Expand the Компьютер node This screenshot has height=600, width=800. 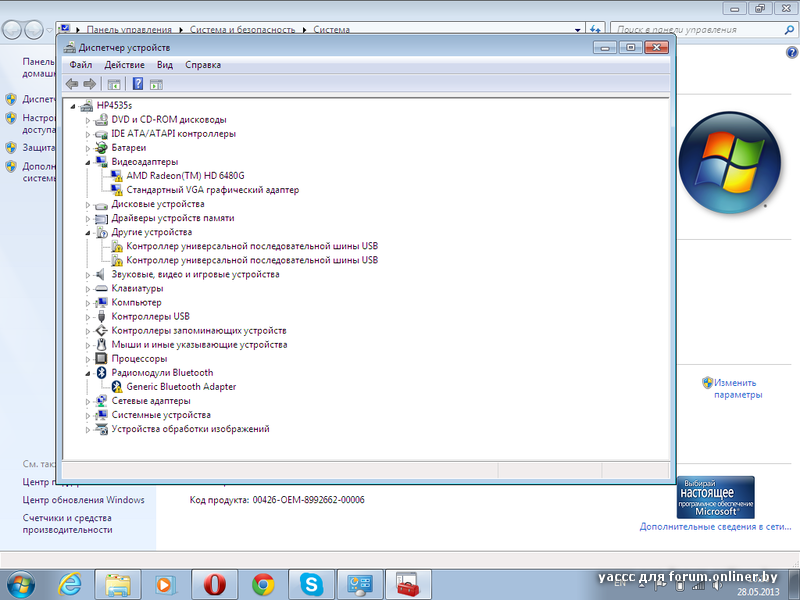click(88, 303)
